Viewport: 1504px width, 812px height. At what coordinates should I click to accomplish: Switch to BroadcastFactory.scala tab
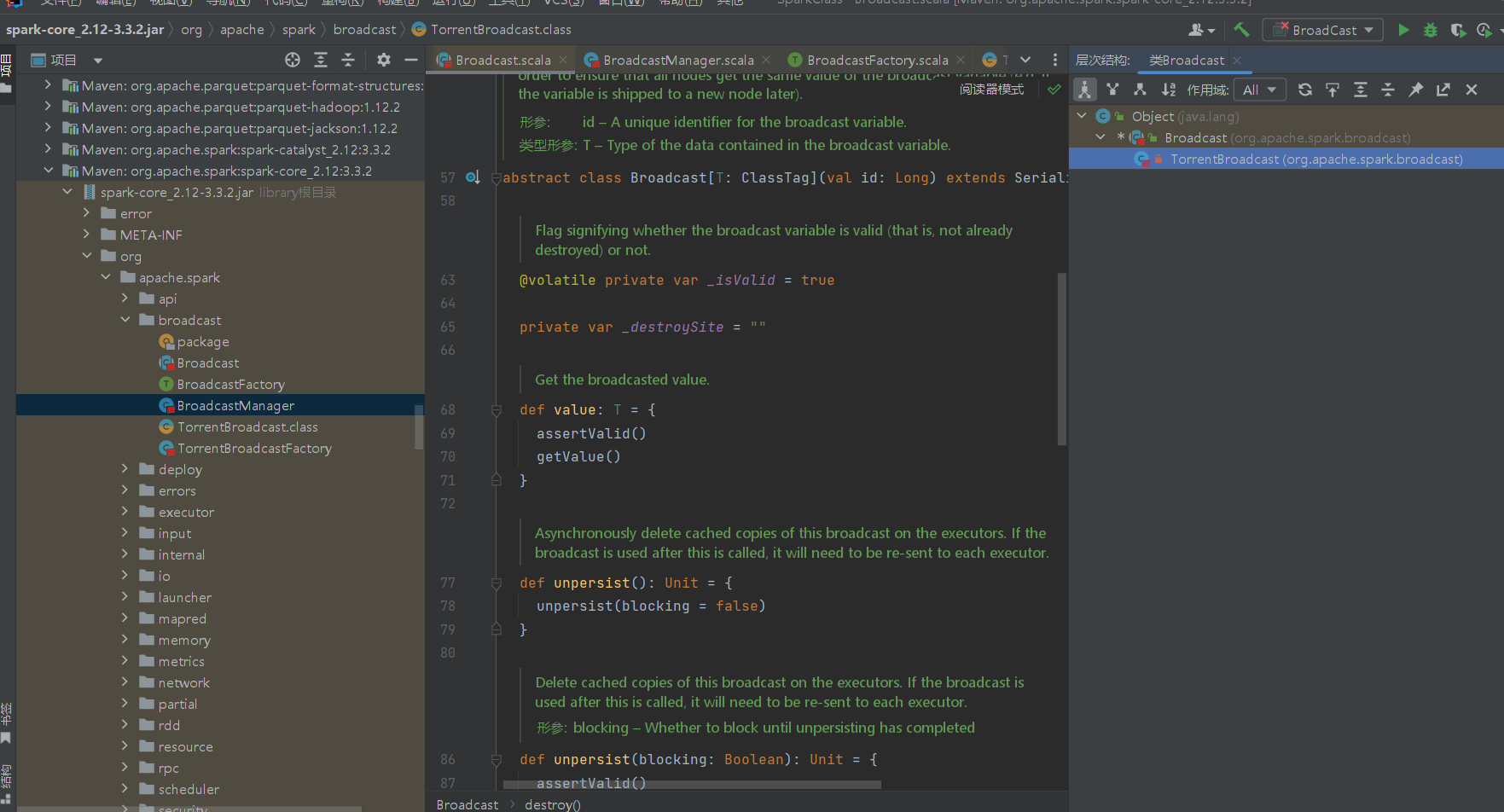tap(877, 60)
